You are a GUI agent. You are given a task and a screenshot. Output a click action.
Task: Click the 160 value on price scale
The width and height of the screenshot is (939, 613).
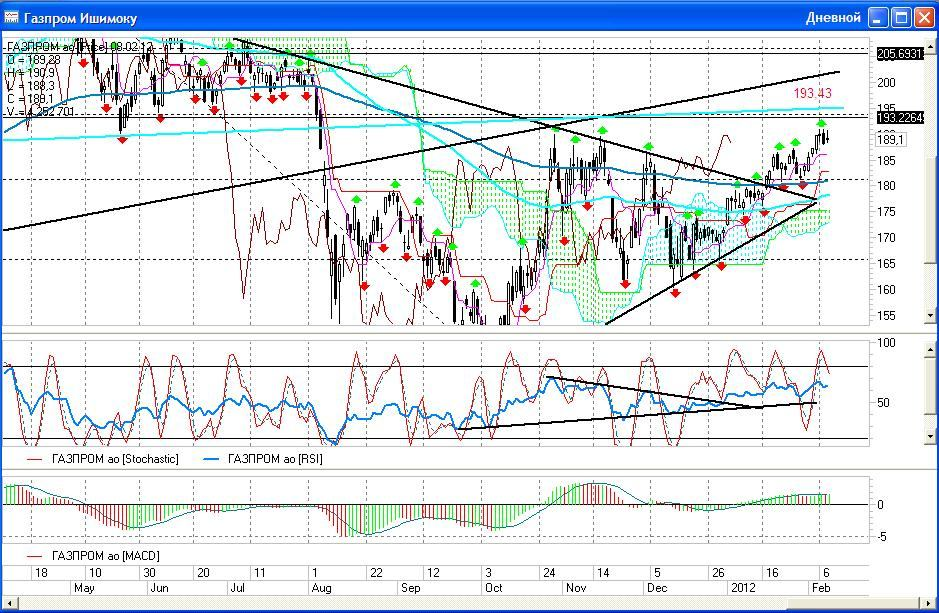click(x=886, y=290)
